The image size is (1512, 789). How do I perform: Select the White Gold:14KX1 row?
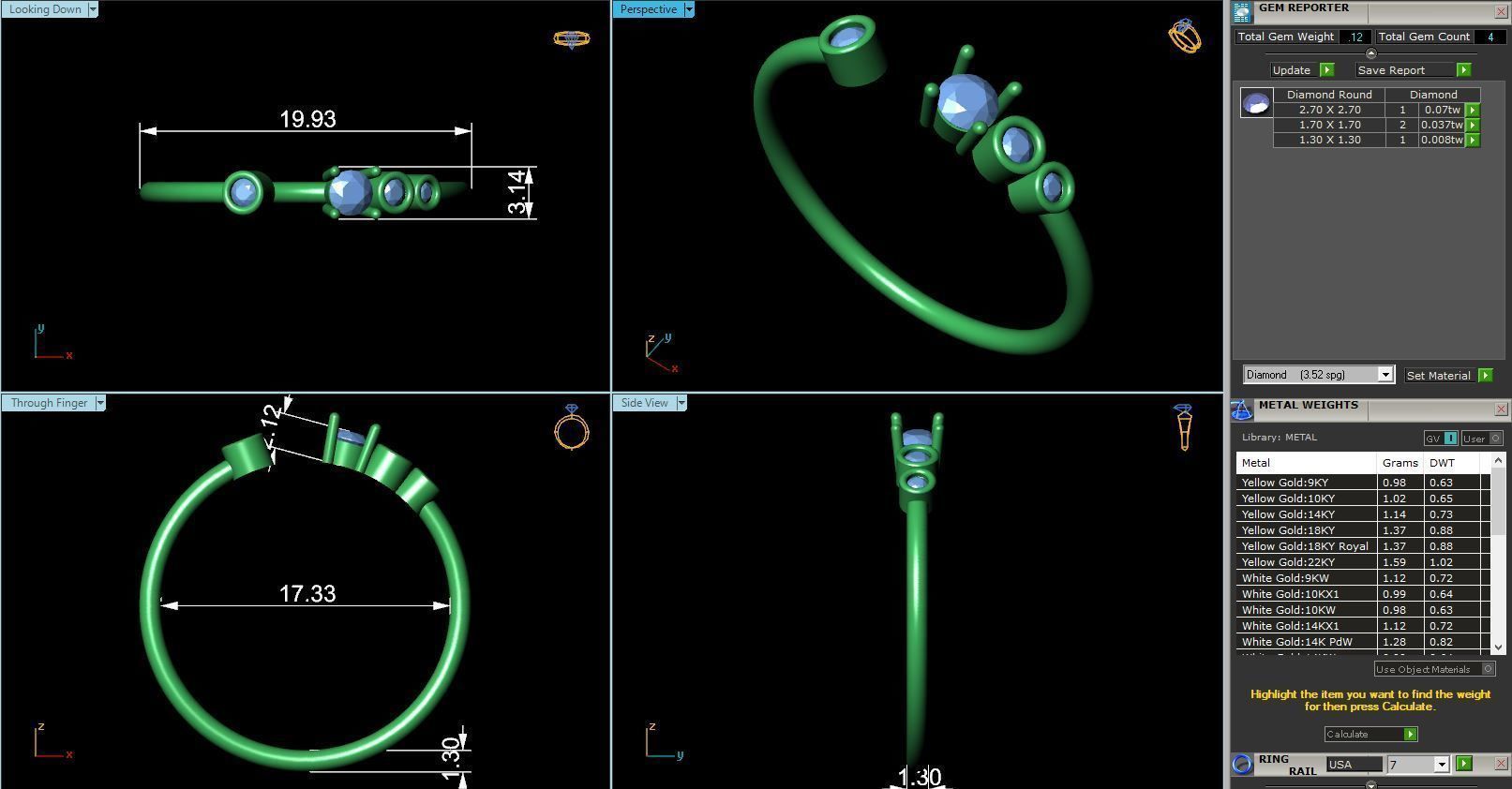pyautogui.click(x=1363, y=626)
